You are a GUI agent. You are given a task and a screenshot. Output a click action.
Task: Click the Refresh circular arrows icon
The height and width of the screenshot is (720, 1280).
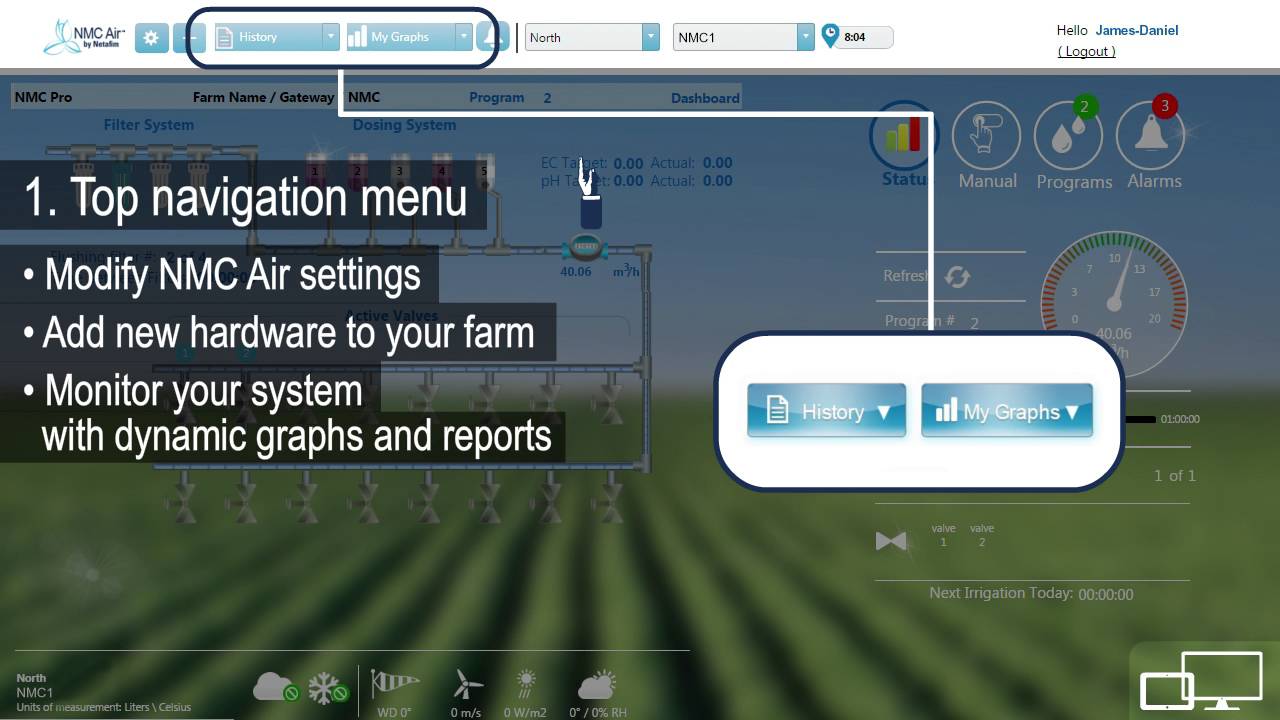[x=958, y=277]
